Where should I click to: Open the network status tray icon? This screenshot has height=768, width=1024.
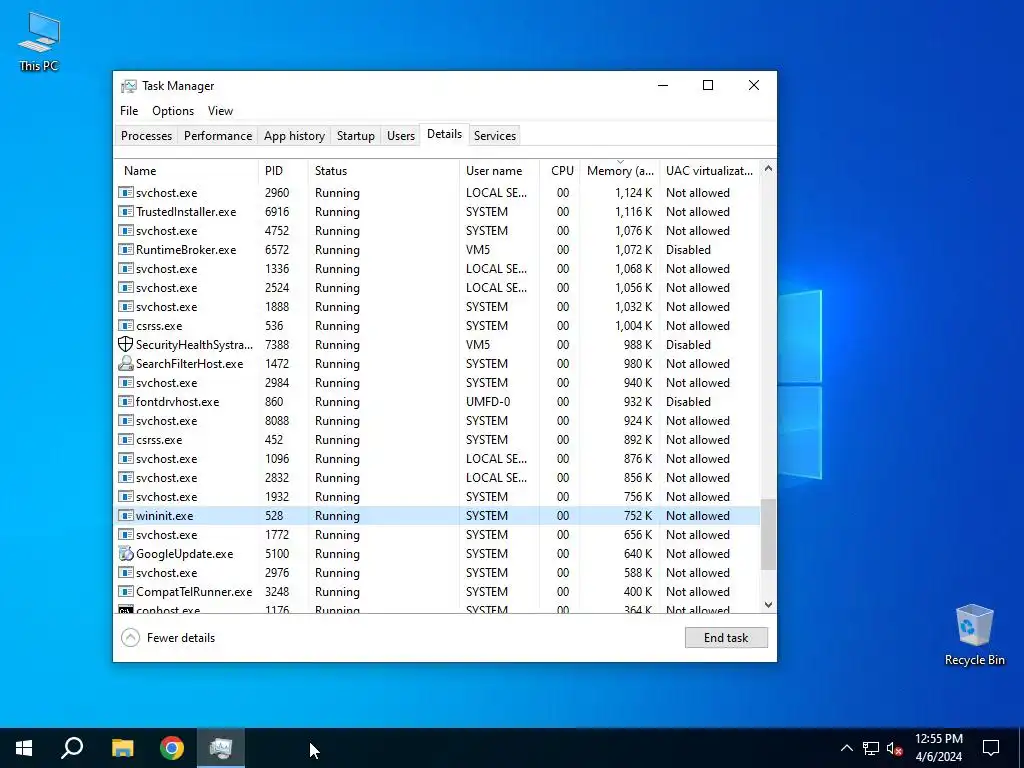[871, 748]
